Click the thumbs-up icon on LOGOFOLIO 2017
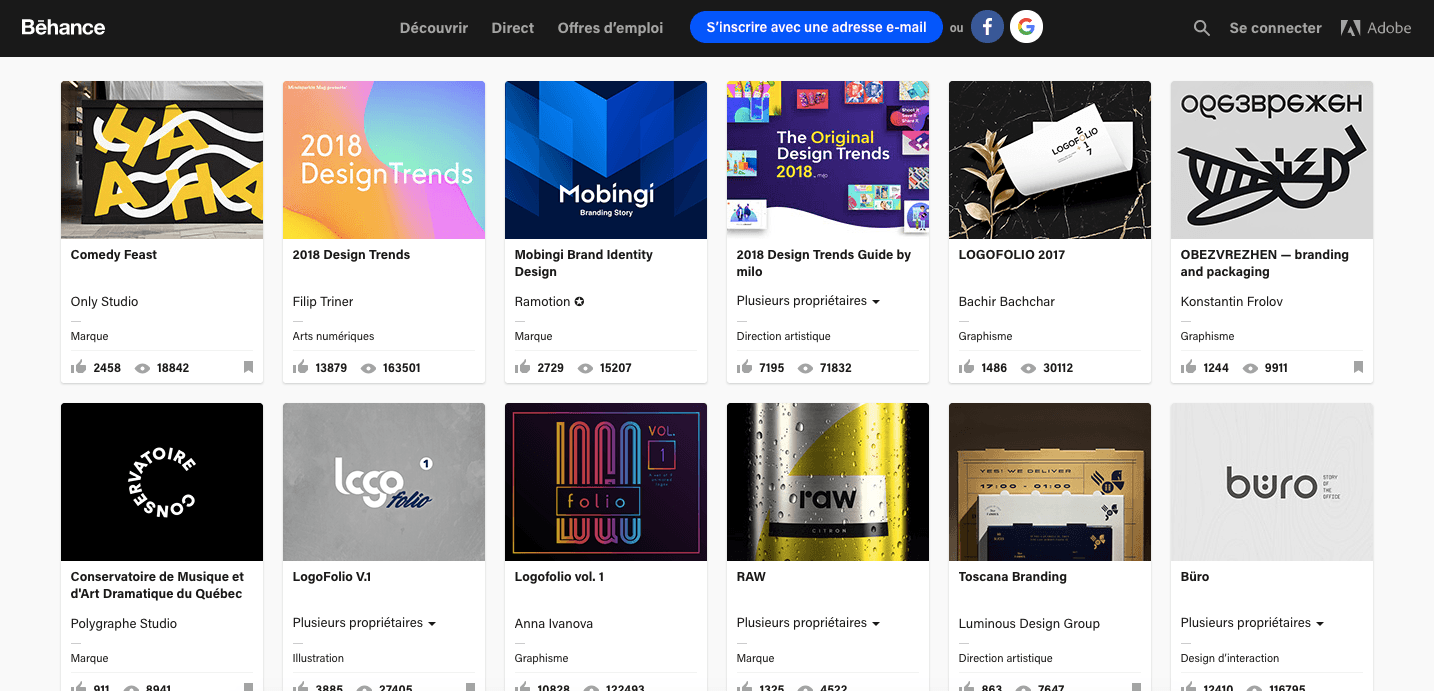This screenshot has width=1434, height=691. (x=965, y=368)
